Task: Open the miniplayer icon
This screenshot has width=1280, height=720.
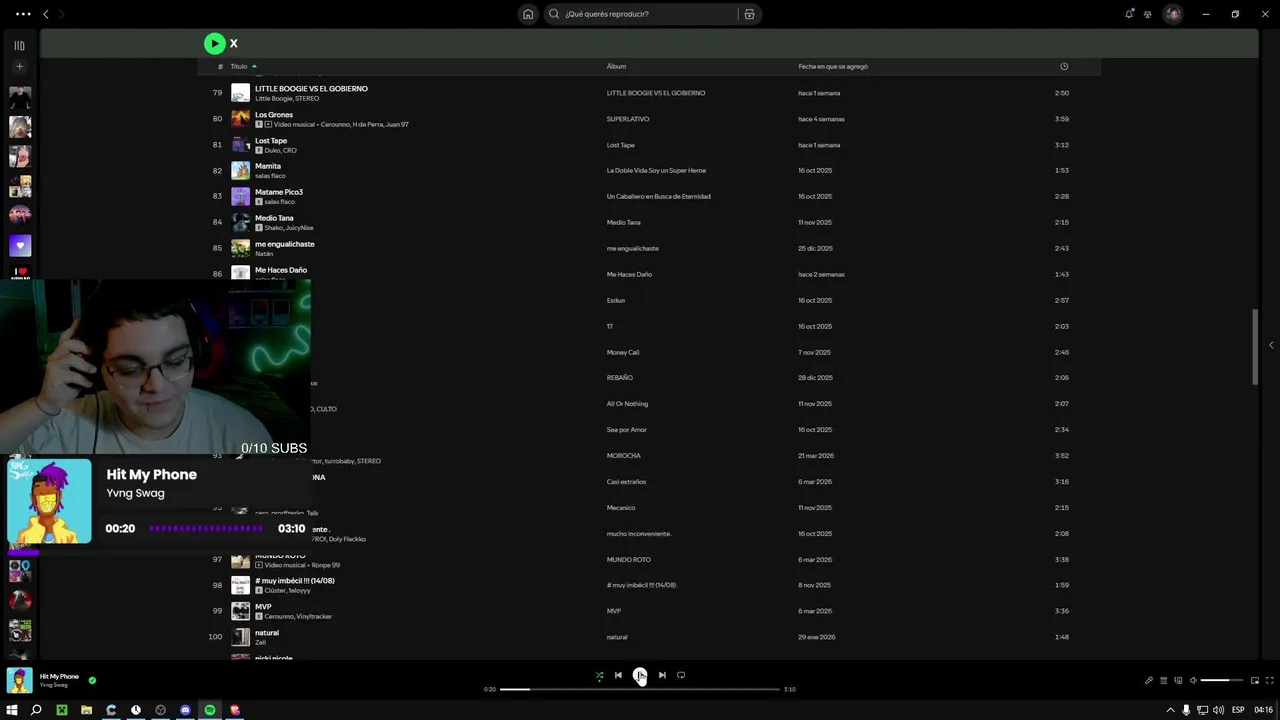Action: [1255, 680]
